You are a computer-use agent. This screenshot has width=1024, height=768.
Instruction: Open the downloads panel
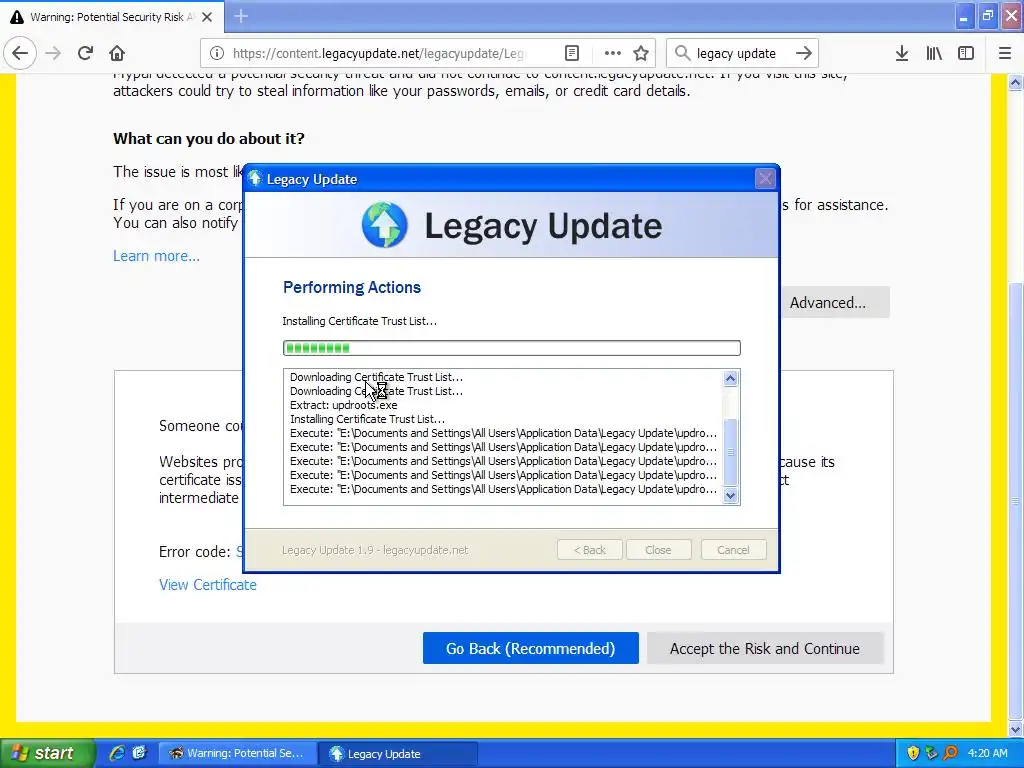[x=902, y=53]
